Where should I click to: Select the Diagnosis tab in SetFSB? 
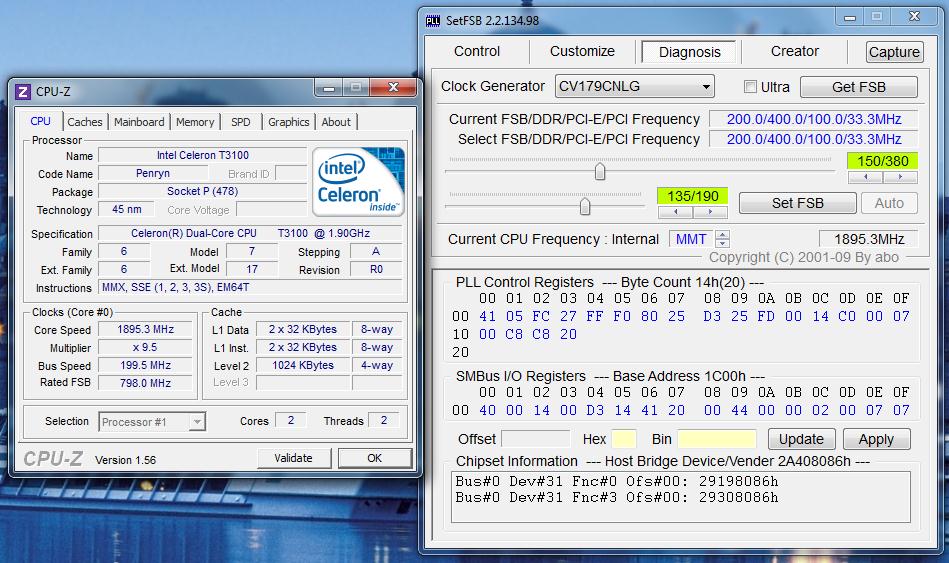coord(689,52)
